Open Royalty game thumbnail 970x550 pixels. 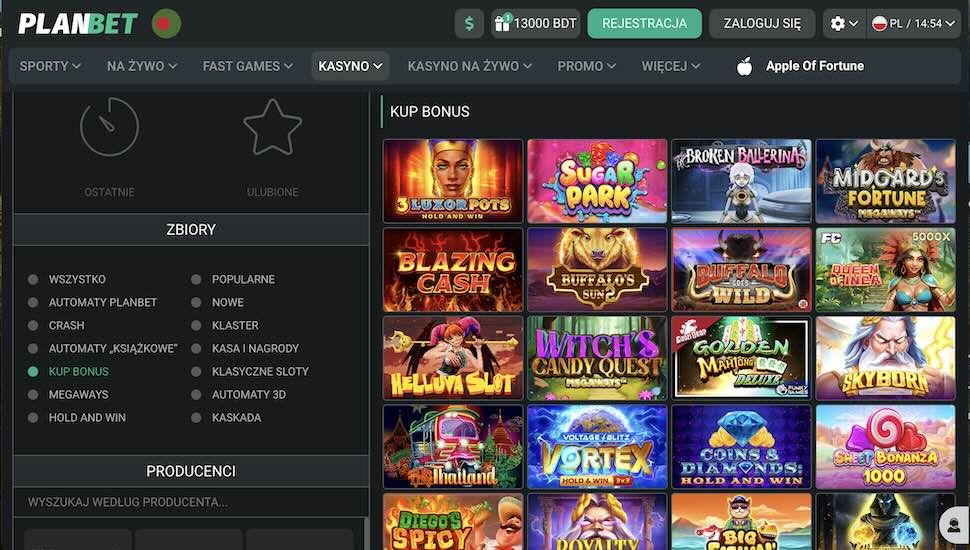pyautogui.click(x=597, y=522)
